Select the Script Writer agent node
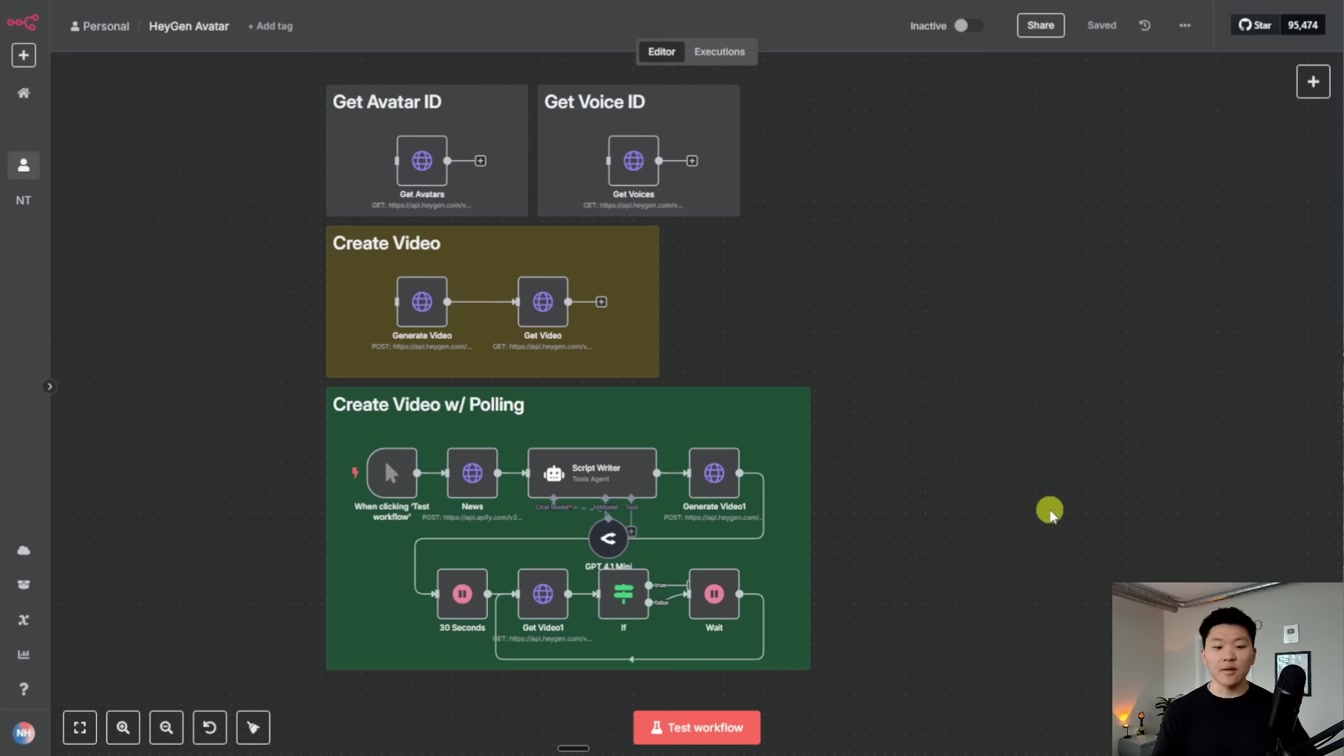 tap(592, 473)
